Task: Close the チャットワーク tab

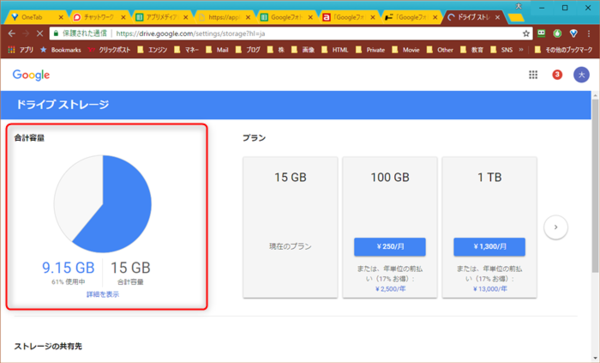Action: coord(123,17)
